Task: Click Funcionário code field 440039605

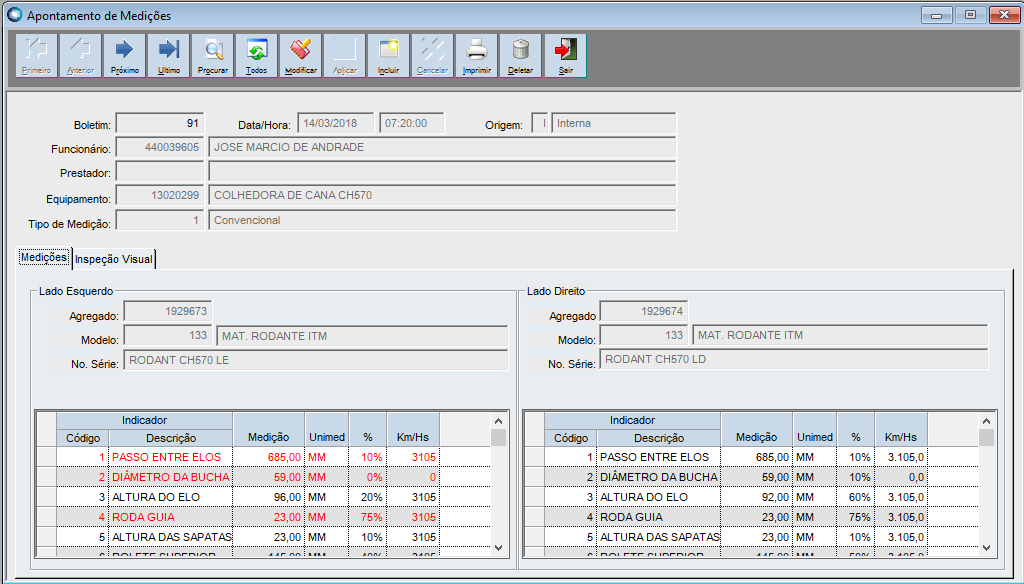Action: 160,148
